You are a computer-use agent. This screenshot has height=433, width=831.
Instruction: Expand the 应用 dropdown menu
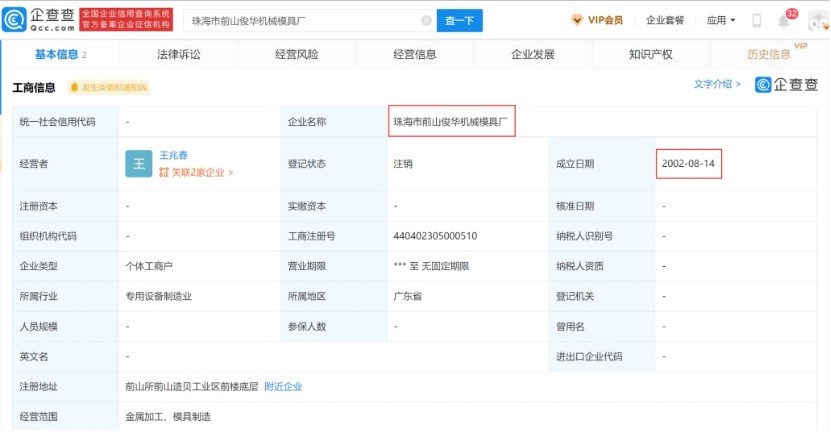(x=721, y=20)
